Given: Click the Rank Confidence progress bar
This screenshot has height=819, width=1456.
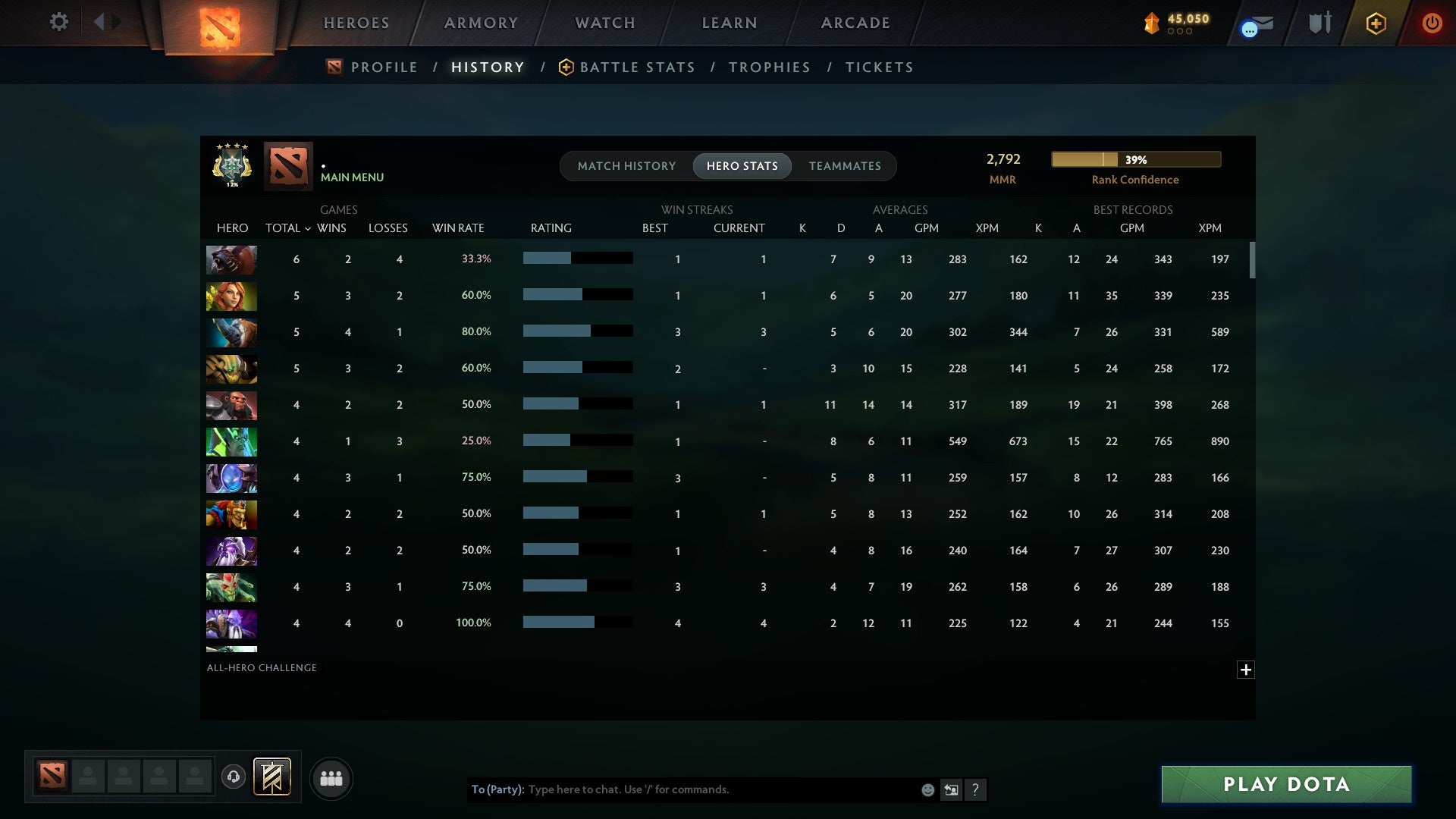Looking at the screenshot, I should click(1135, 159).
